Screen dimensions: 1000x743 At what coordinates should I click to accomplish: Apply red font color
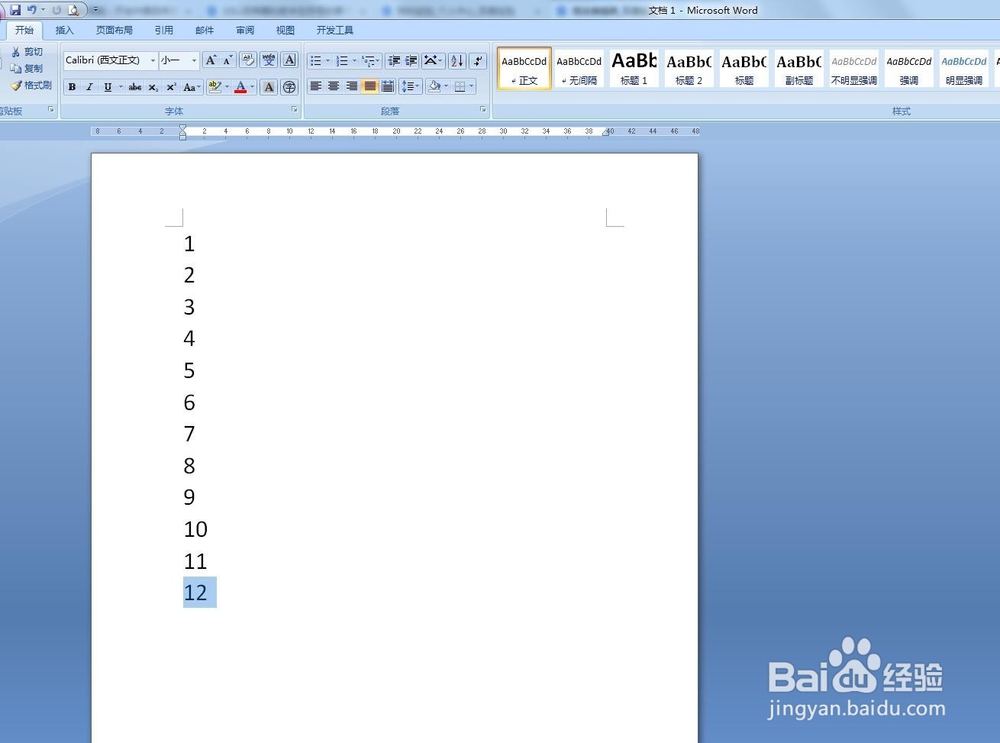[x=240, y=87]
